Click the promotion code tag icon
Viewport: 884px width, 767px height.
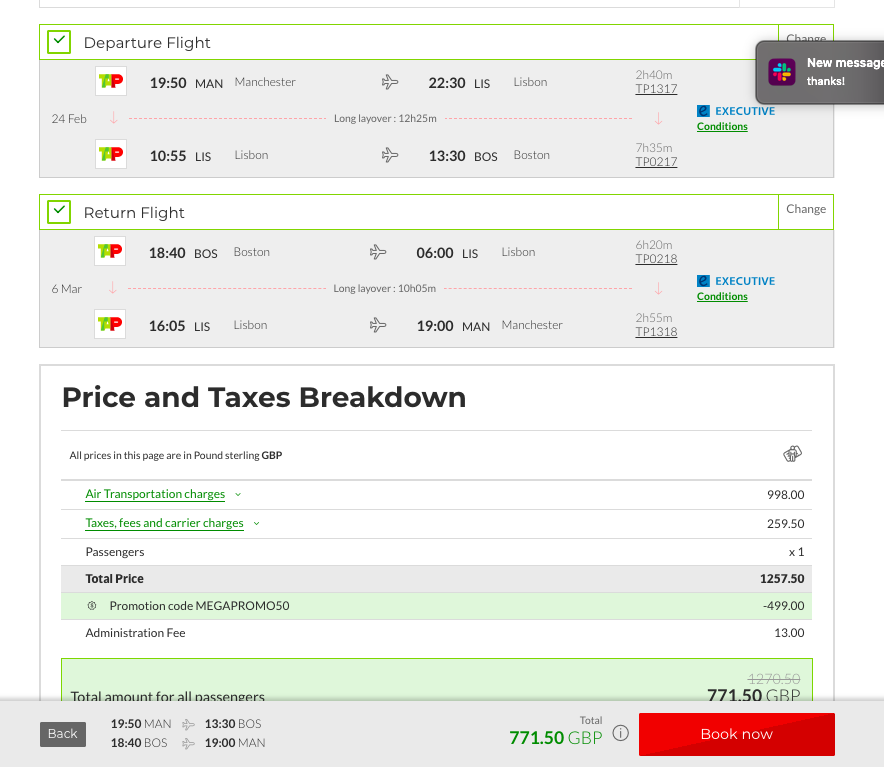point(92,606)
